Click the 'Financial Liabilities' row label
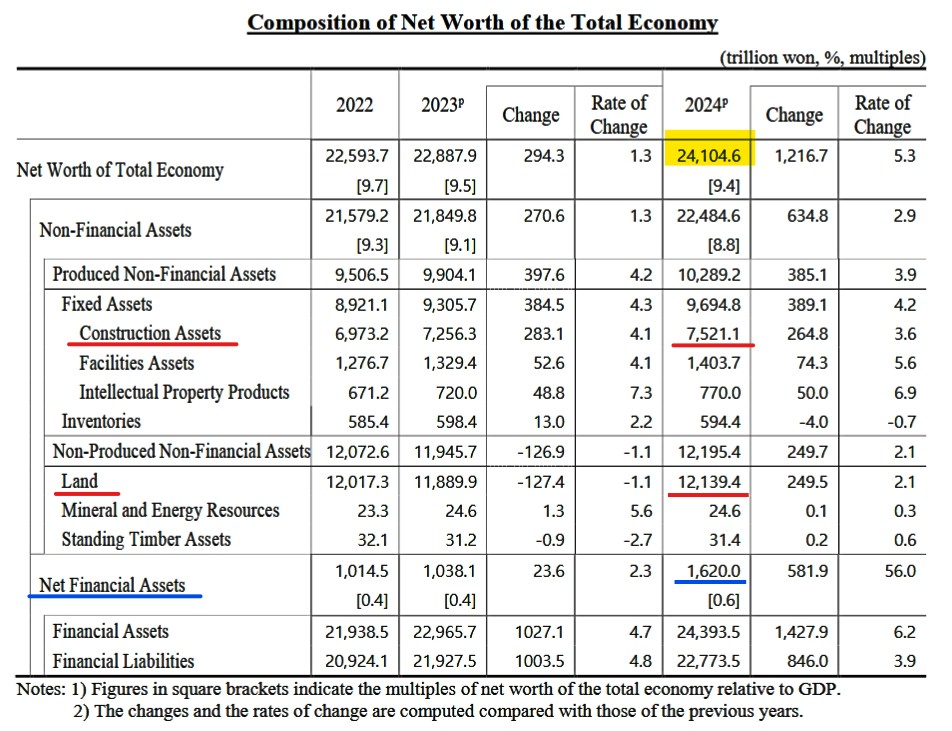This screenshot has height=731, width=952. [x=123, y=661]
